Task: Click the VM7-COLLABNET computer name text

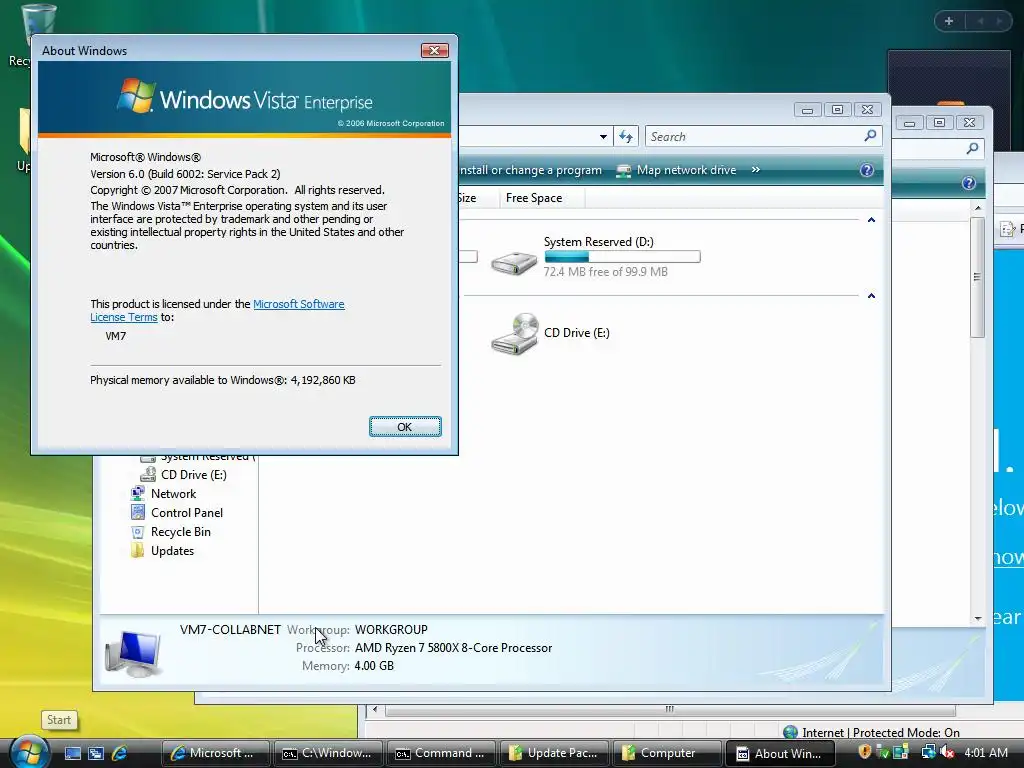Action: tap(230, 630)
